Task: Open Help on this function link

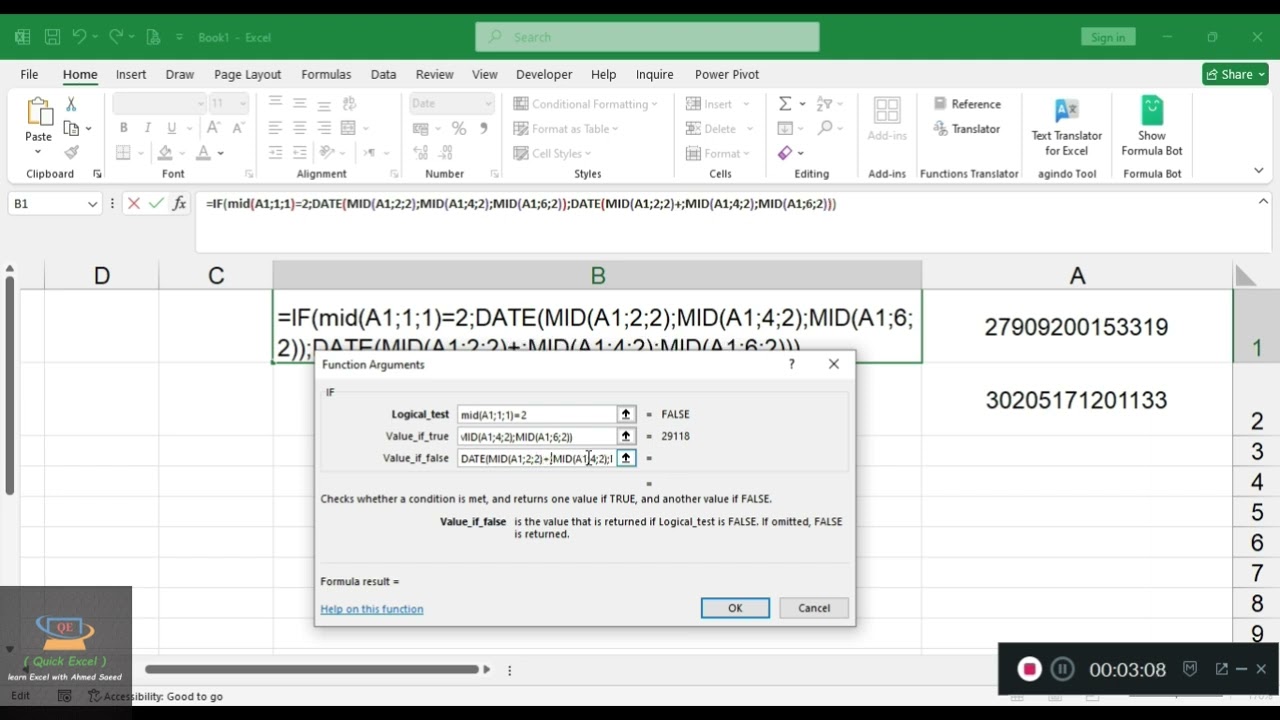Action: [x=372, y=609]
